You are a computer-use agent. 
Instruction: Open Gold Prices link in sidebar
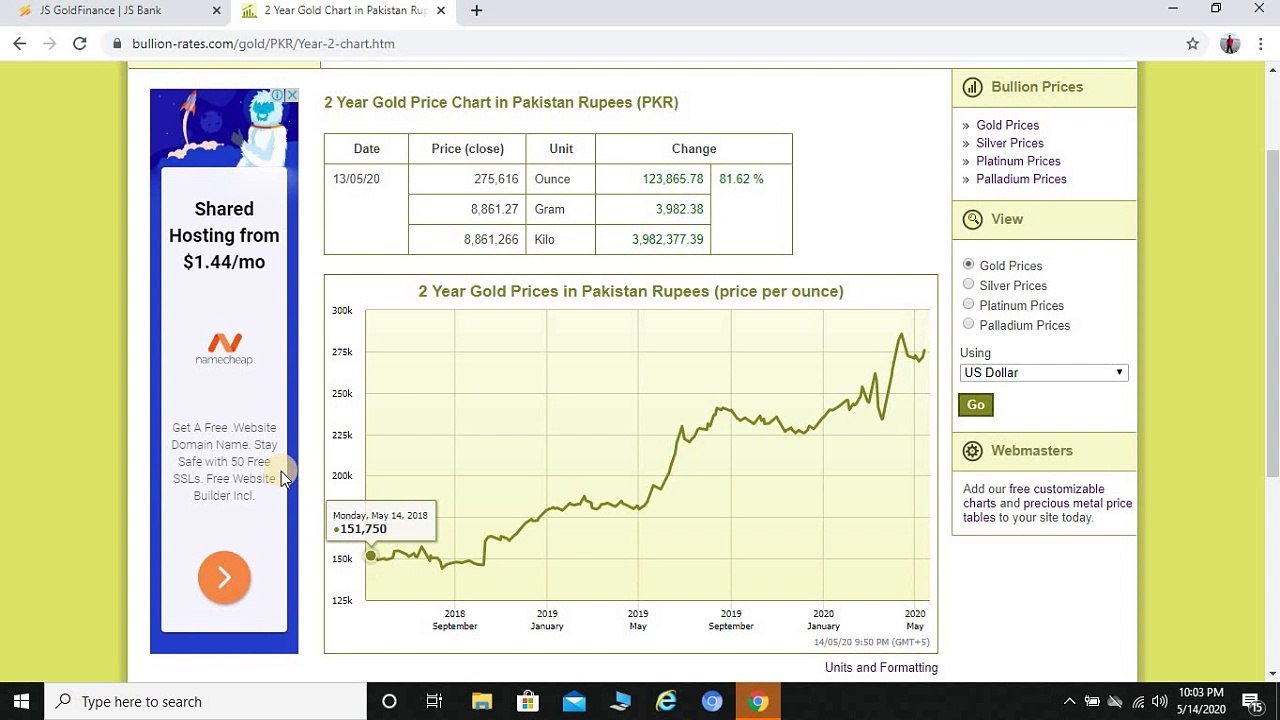[x=1007, y=125]
